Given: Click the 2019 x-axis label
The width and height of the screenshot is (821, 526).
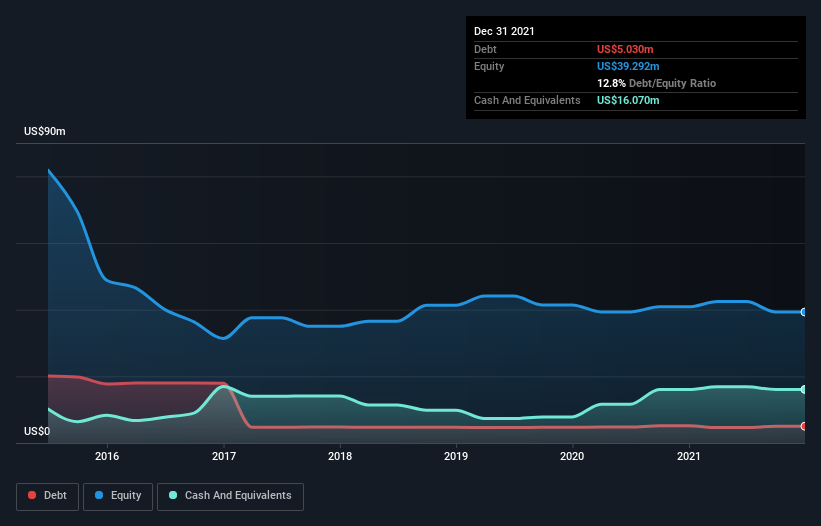Looking at the screenshot, I should pos(456,456).
